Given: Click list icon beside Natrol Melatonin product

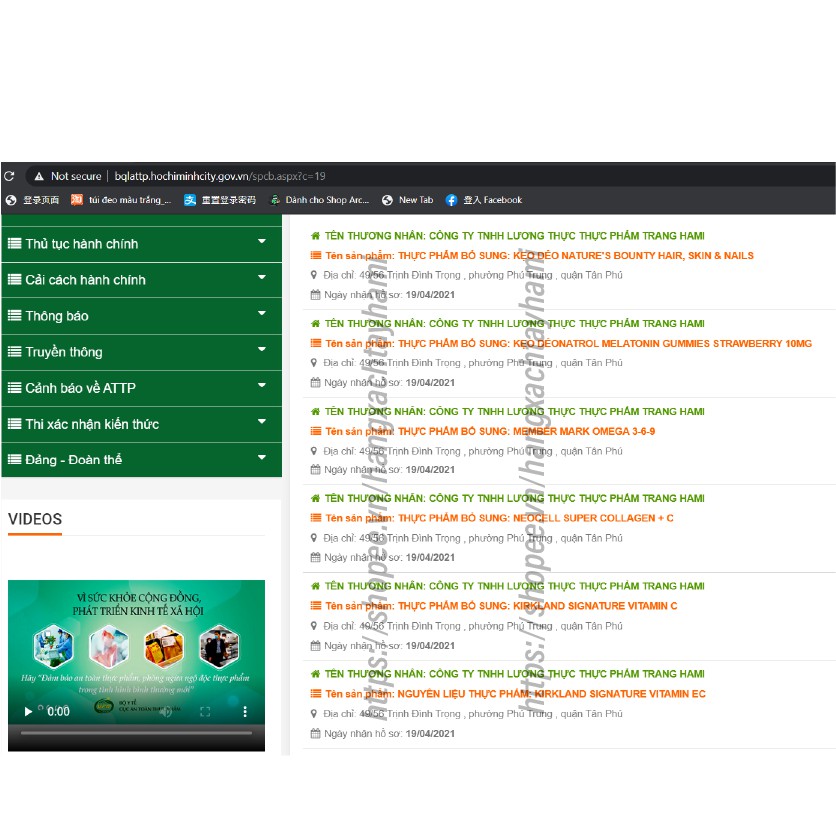Looking at the screenshot, I should click(316, 343).
